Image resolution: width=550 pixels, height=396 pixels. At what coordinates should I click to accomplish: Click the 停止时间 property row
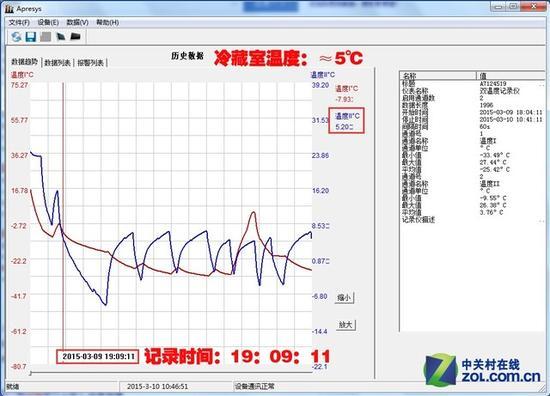(472, 120)
